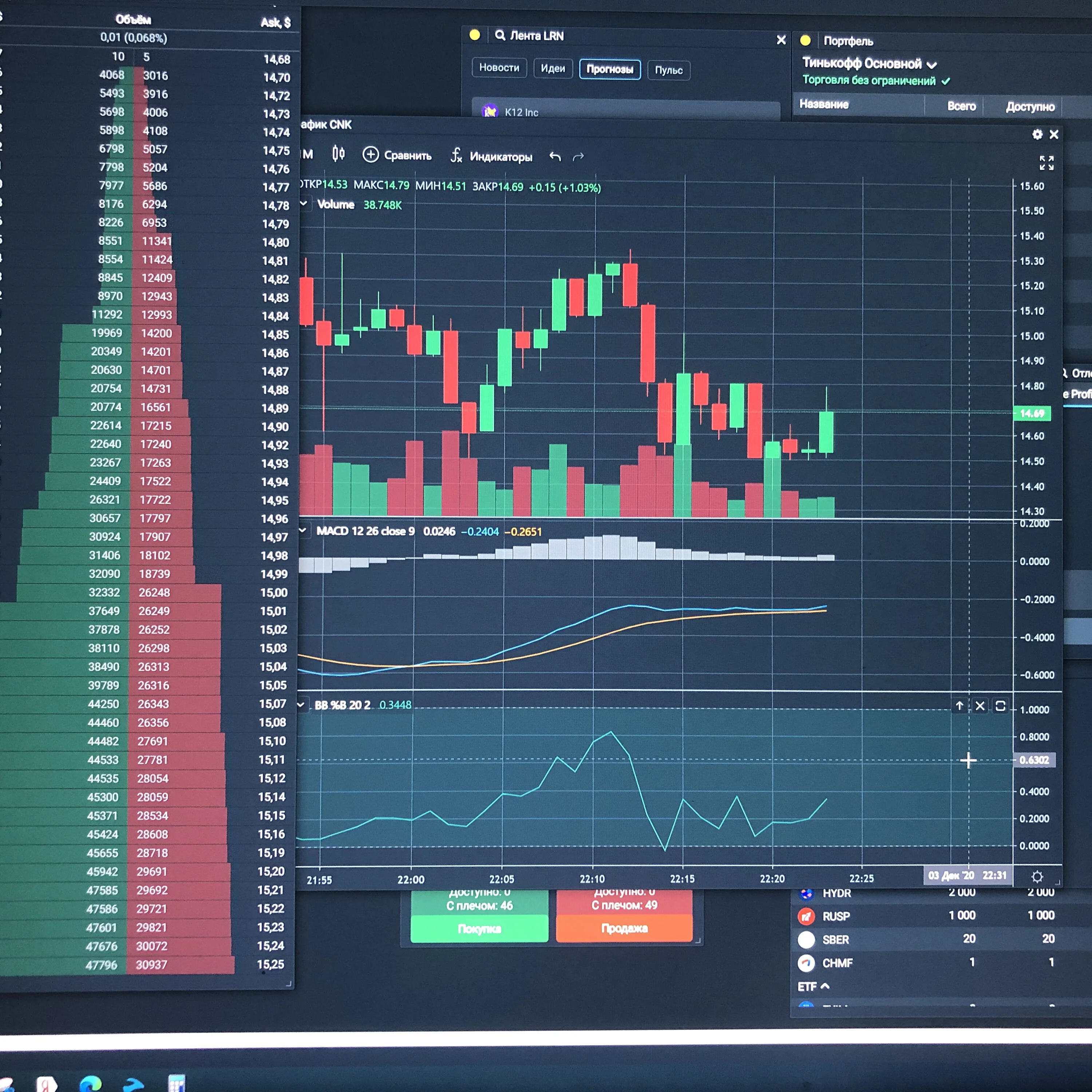Collapse the Volume indicator legend

(304, 203)
